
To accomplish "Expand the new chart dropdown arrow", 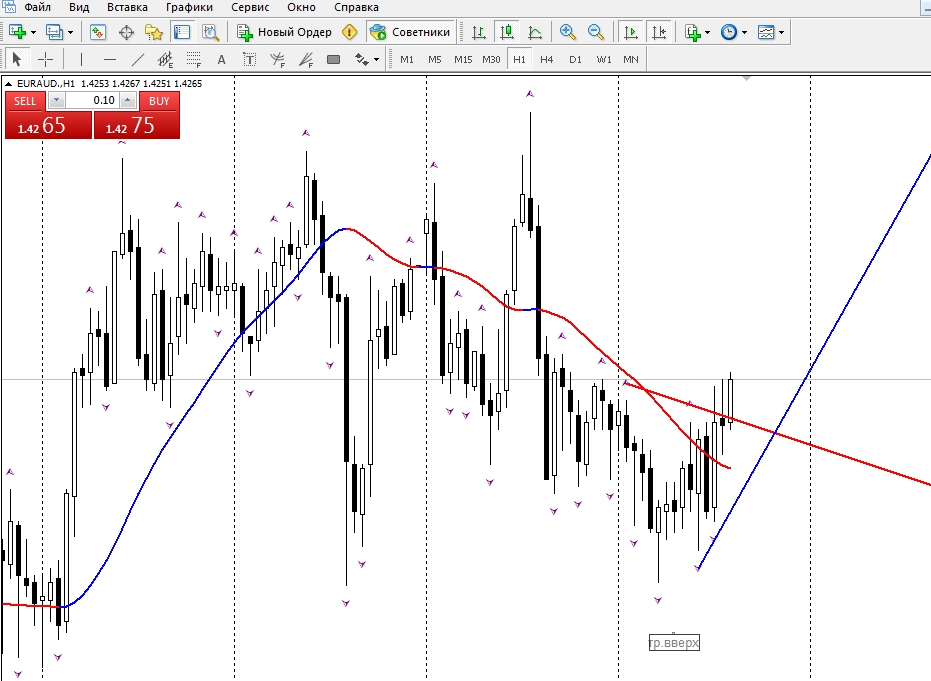I will [x=33, y=32].
